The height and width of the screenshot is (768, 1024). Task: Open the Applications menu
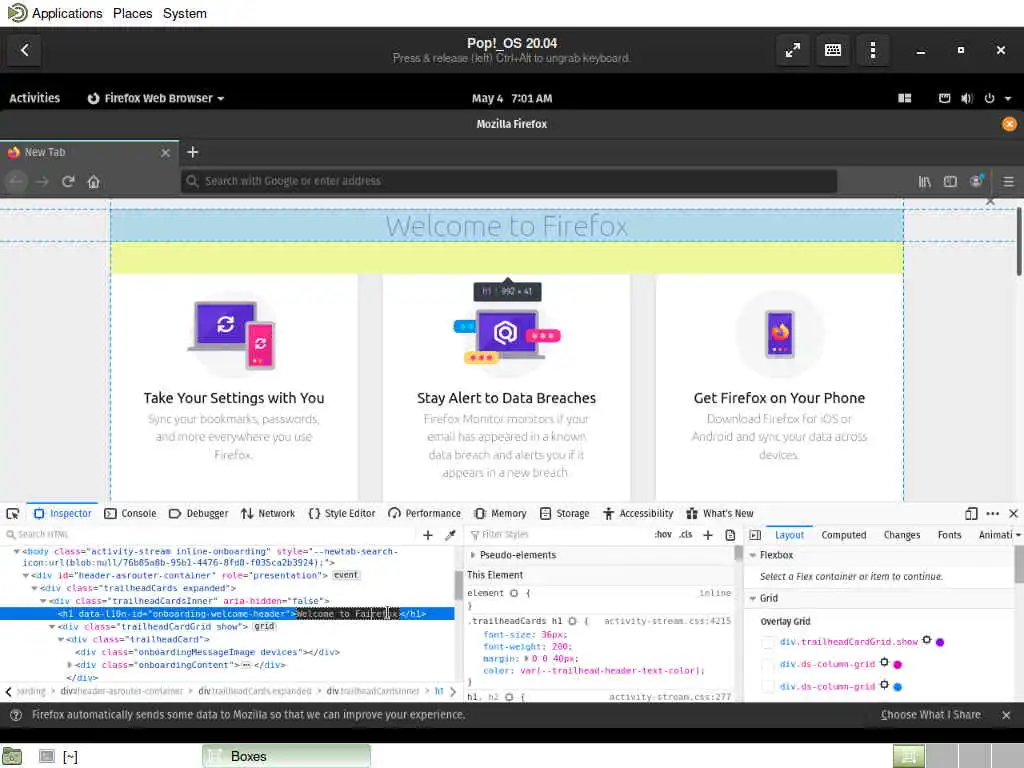[67, 13]
